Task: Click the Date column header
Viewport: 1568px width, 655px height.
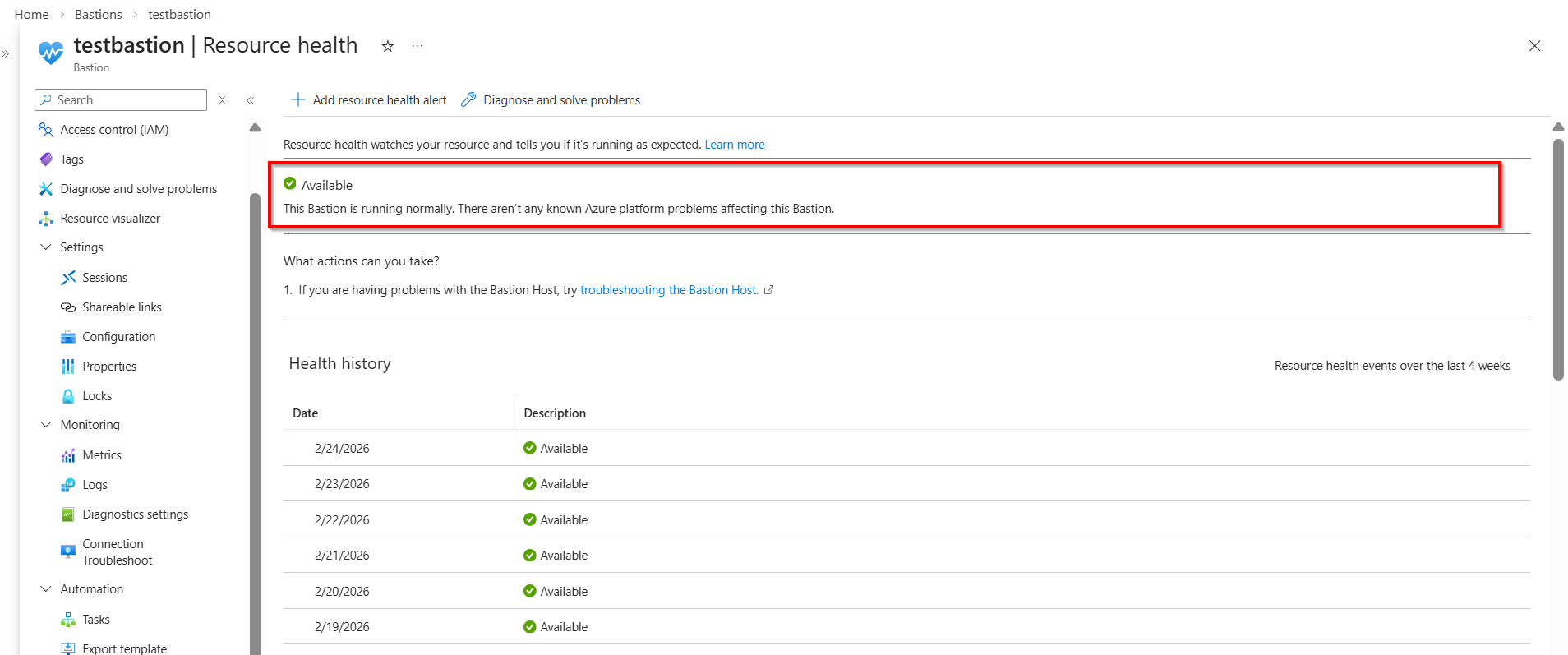Action: pyautogui.click(x=399, y=413)
